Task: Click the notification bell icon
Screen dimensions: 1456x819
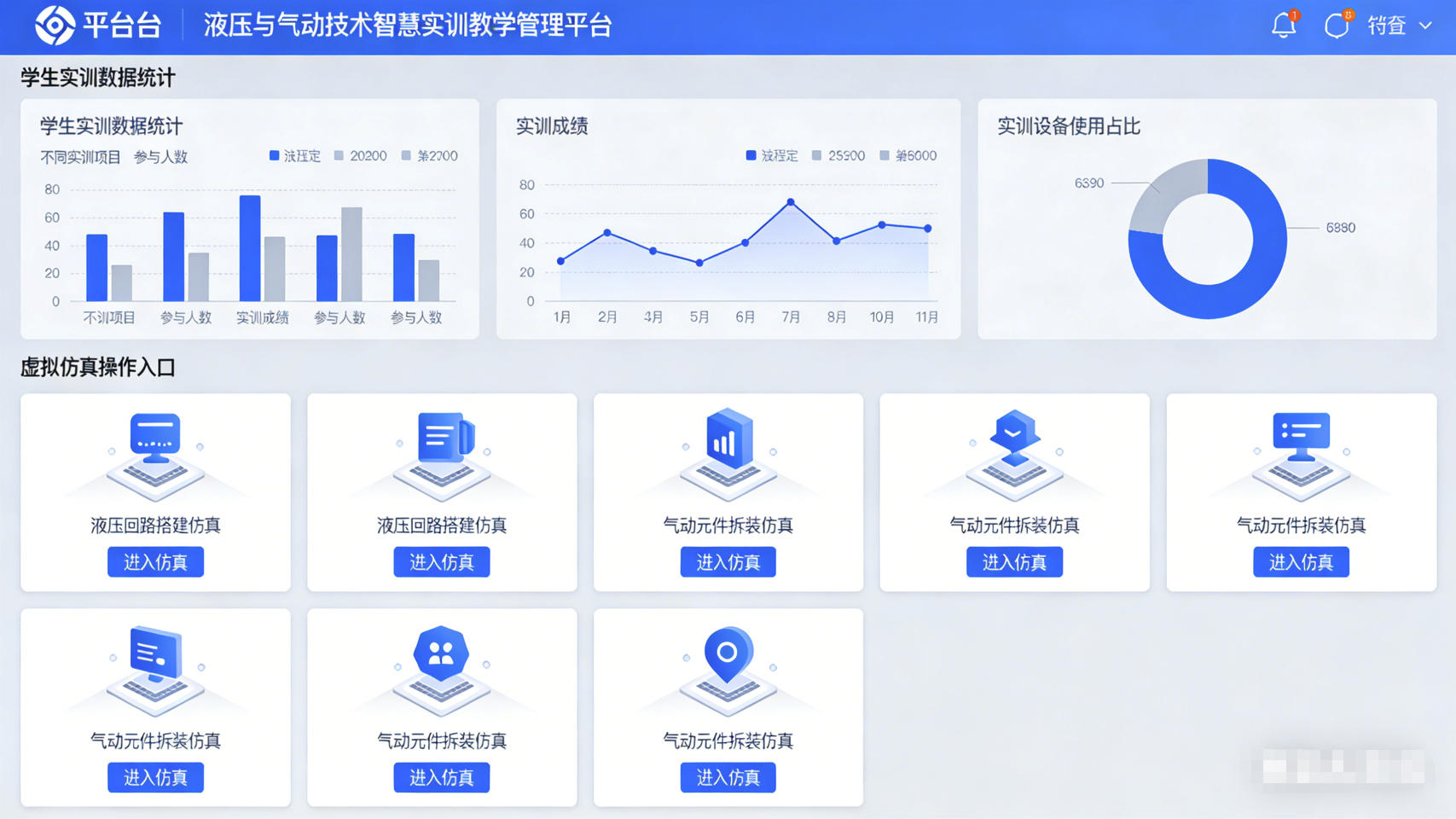Action: coord(1283,26)
